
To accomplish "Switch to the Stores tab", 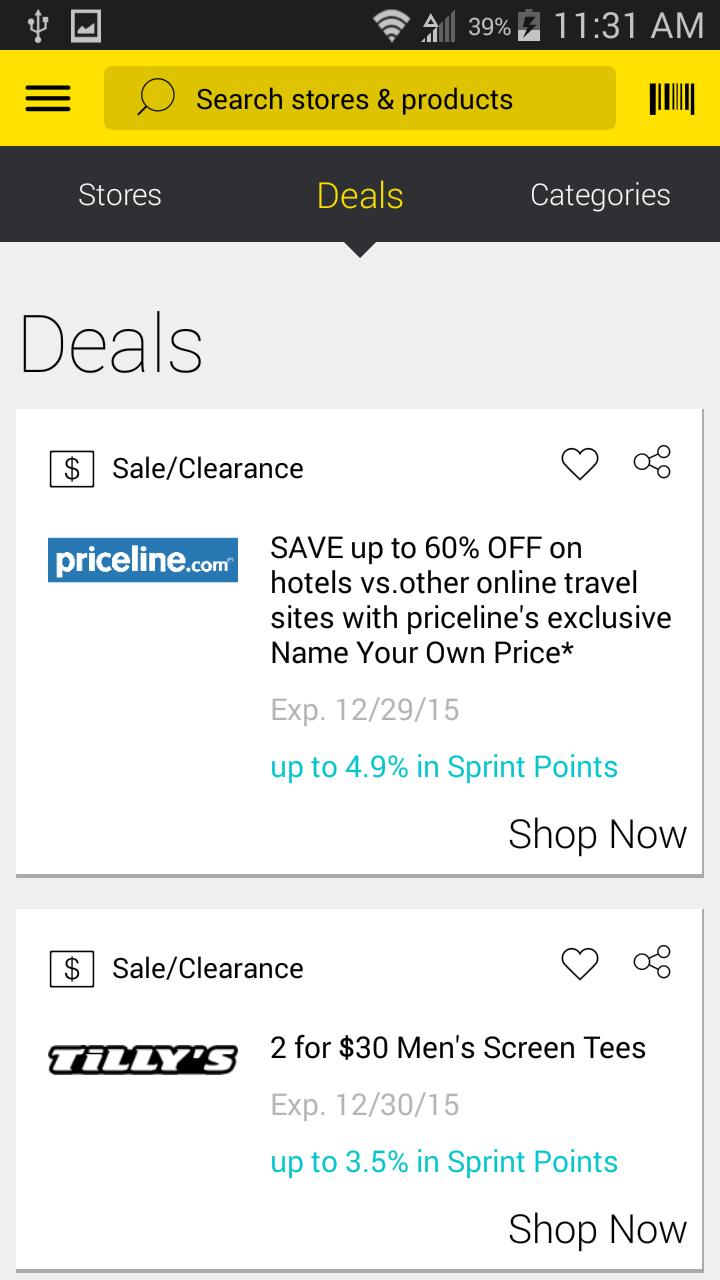I will tap(119, 195).
